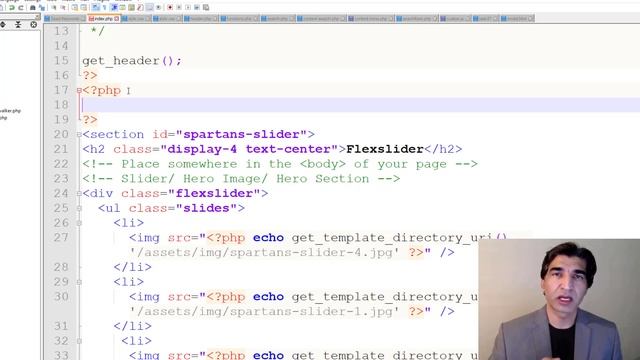Click the spartans-slider-1.jpg path text
Viewport: 640px width, 360px height.
click(x=264, y=311)
